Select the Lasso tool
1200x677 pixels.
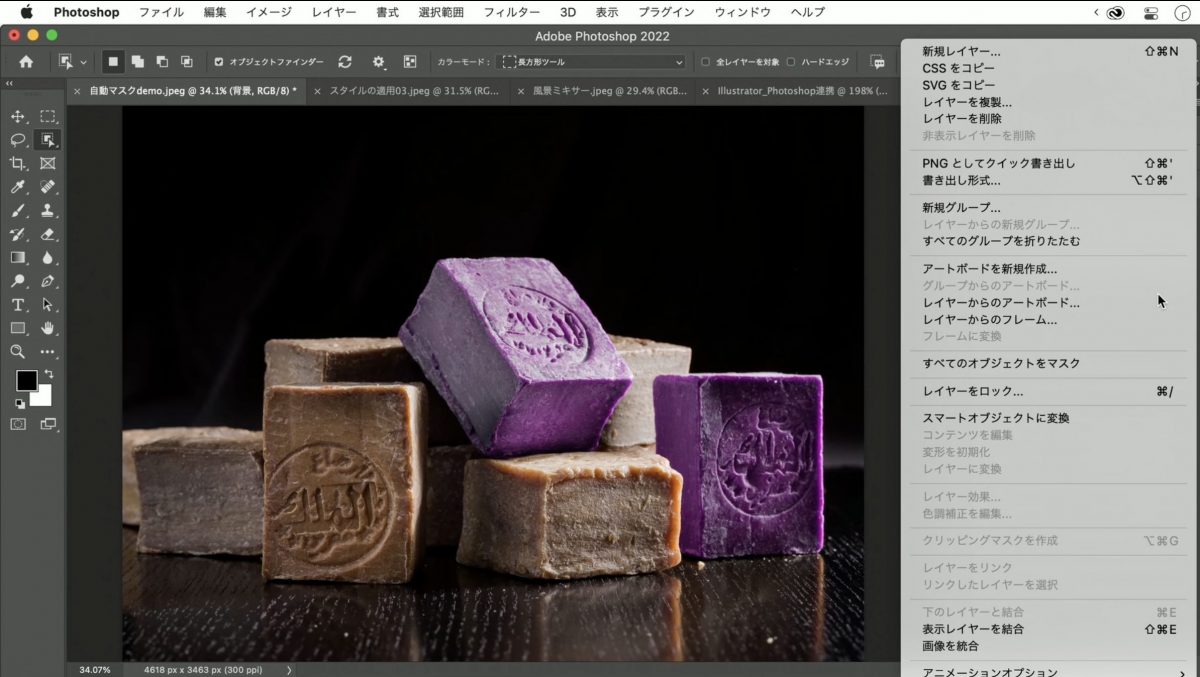(x=18, y=140)
